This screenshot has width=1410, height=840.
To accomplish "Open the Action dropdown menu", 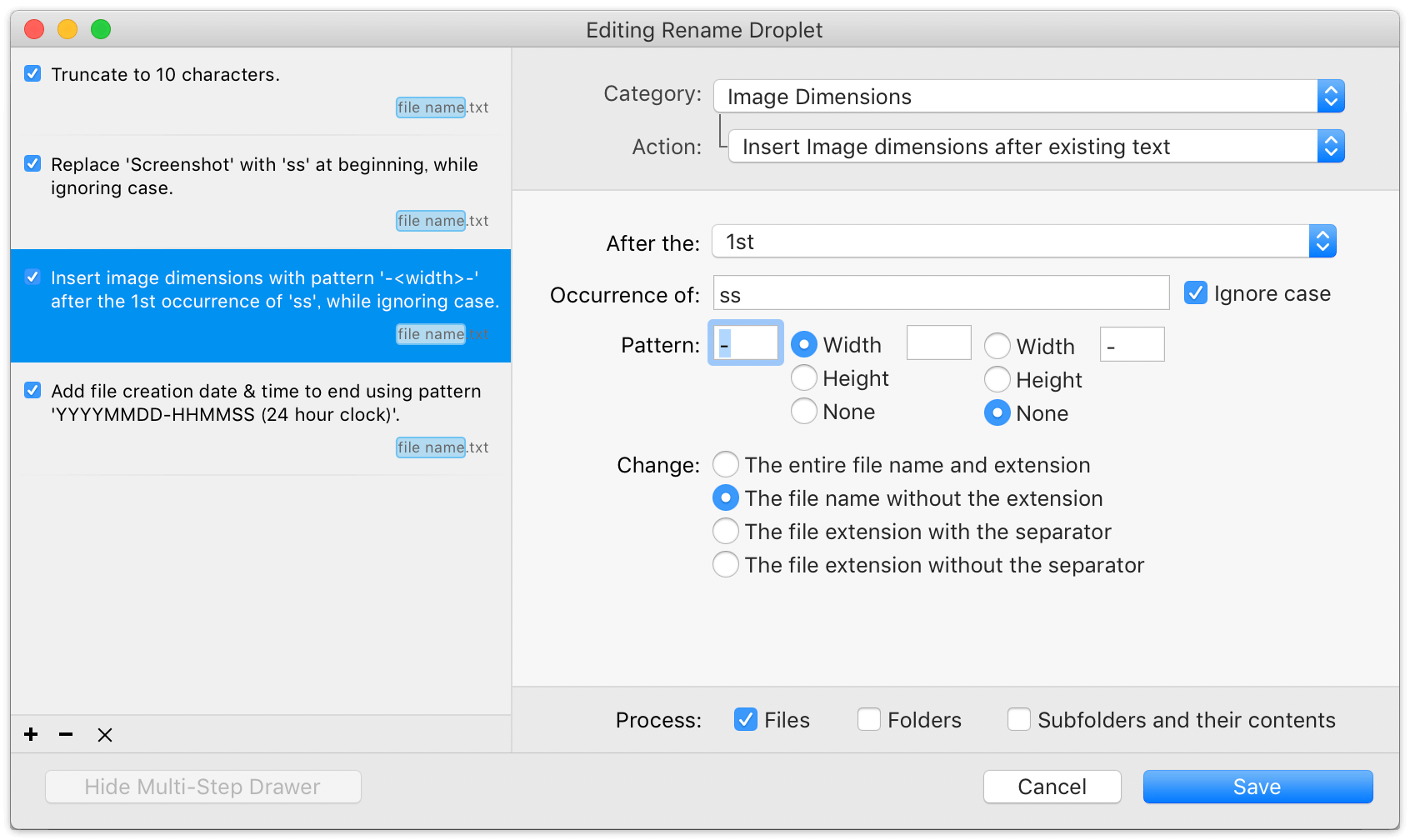I will [1036, 147].
